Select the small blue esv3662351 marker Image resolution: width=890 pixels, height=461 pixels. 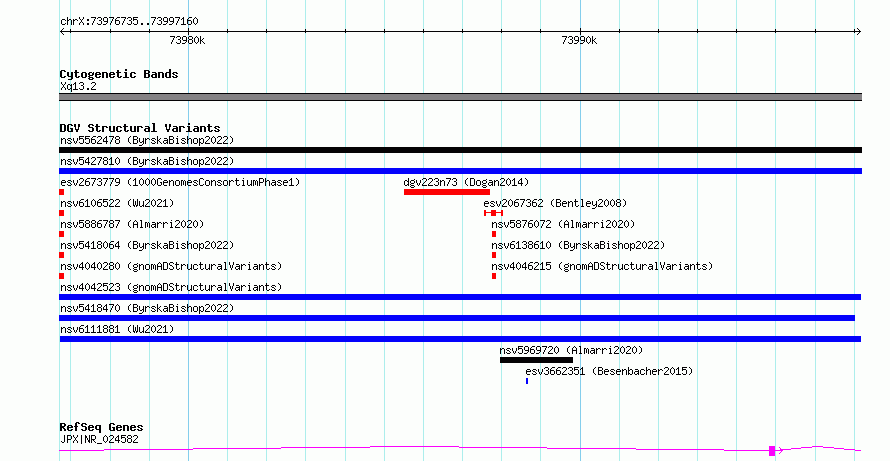coord(527,381)
